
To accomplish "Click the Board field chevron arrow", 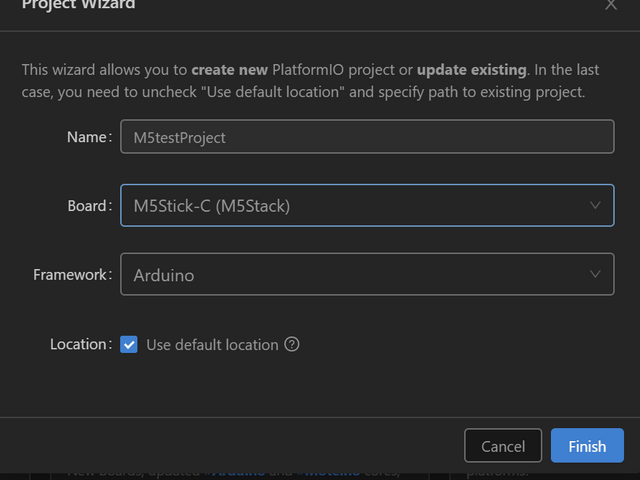I will [x=595, y=206].
